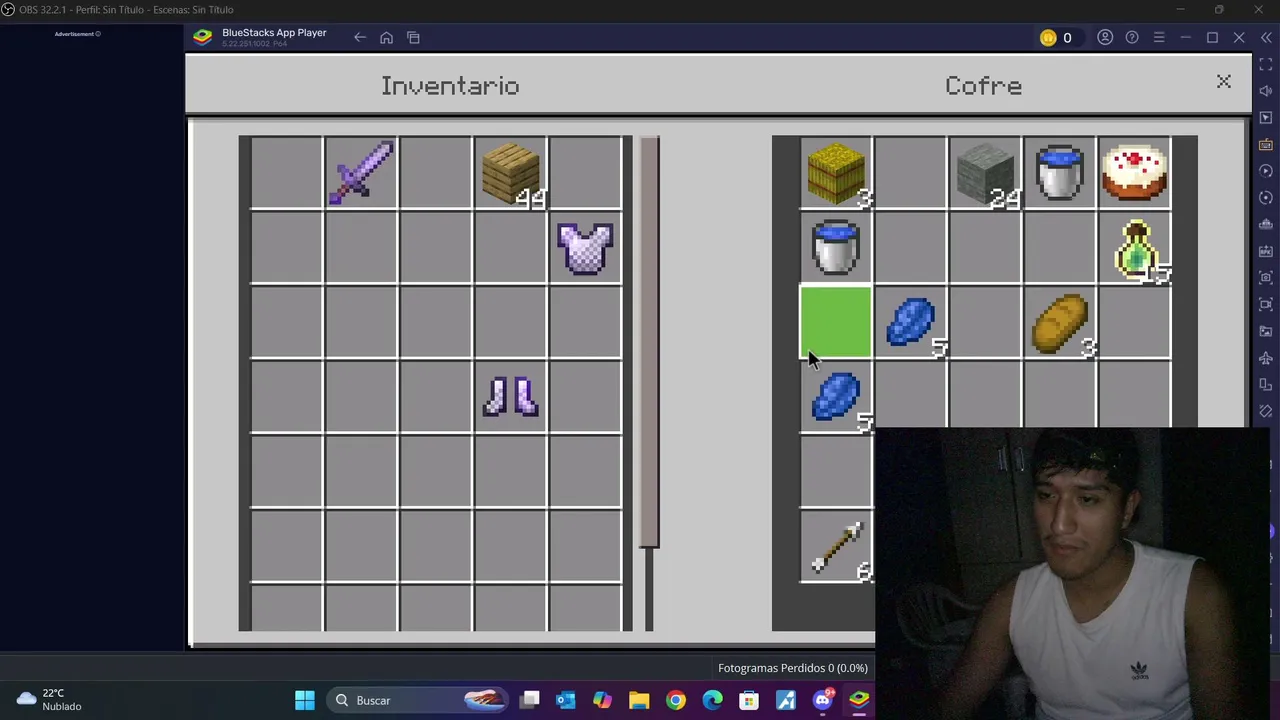Collapse the BlueStacks side toolbar
Screen dimensions: 1280x720
click(1266, 38)
